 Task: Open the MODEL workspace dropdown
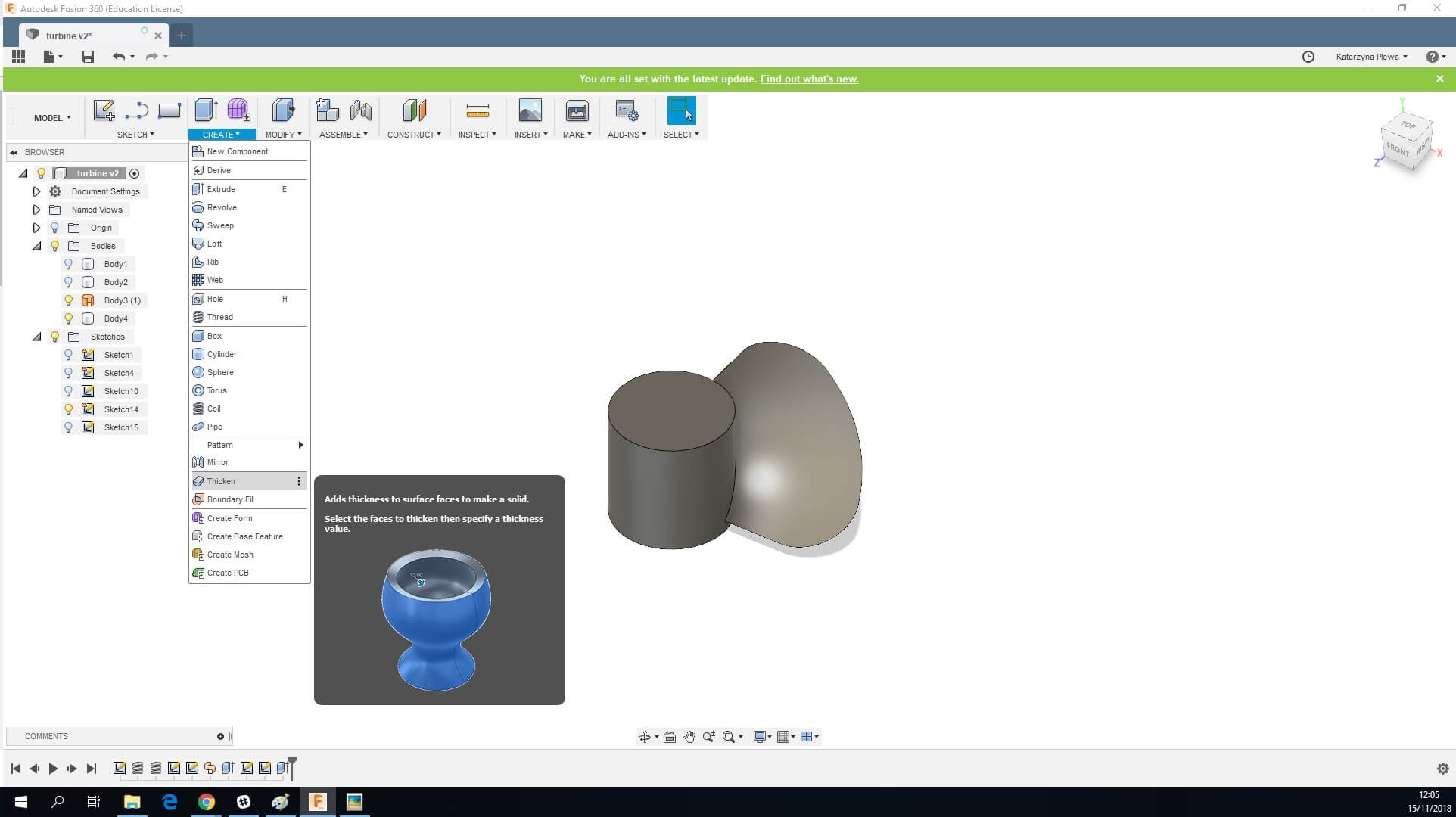click(52, 118)
